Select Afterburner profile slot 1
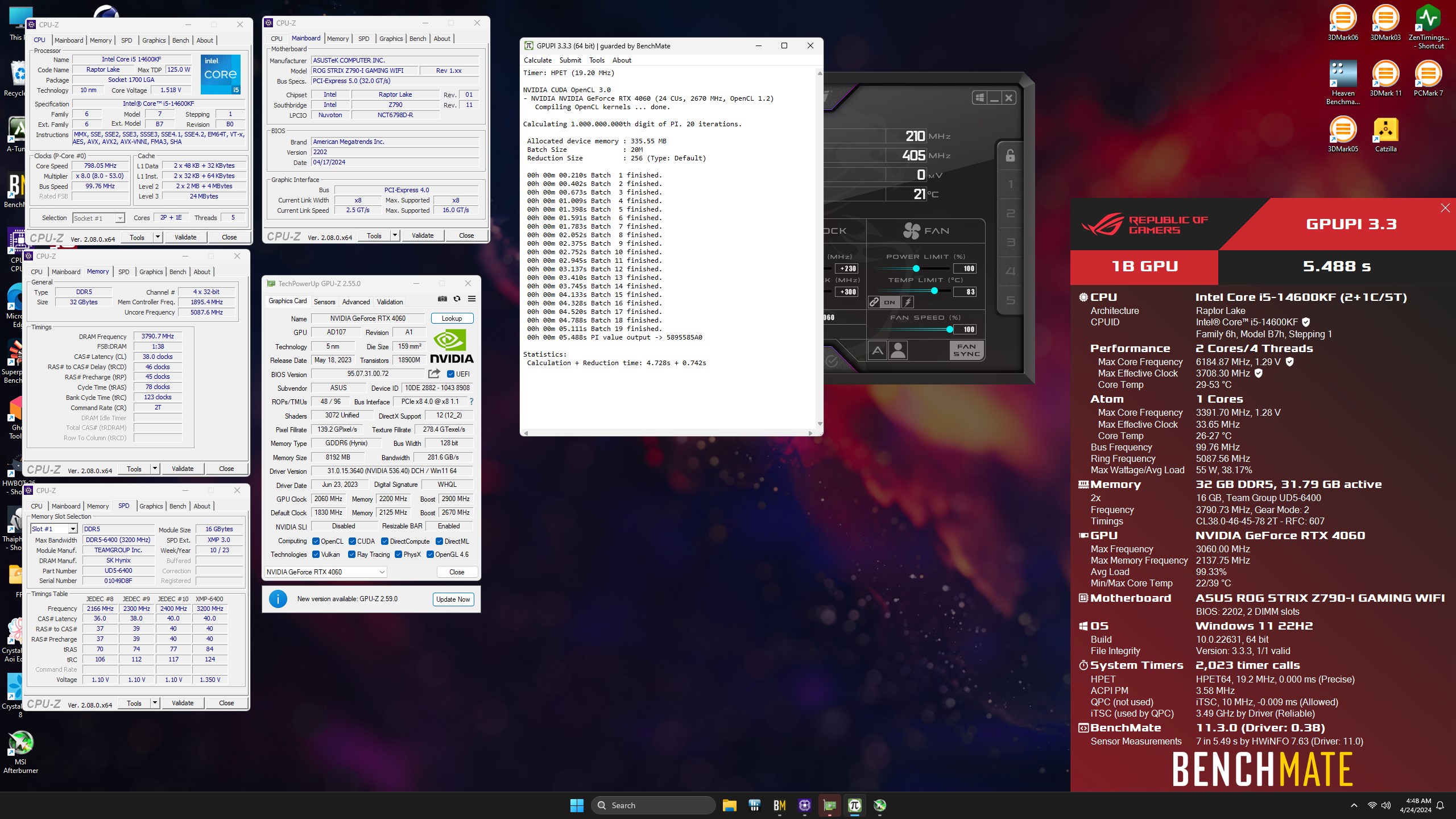 pyautogui.click(x=1010, y=184)
